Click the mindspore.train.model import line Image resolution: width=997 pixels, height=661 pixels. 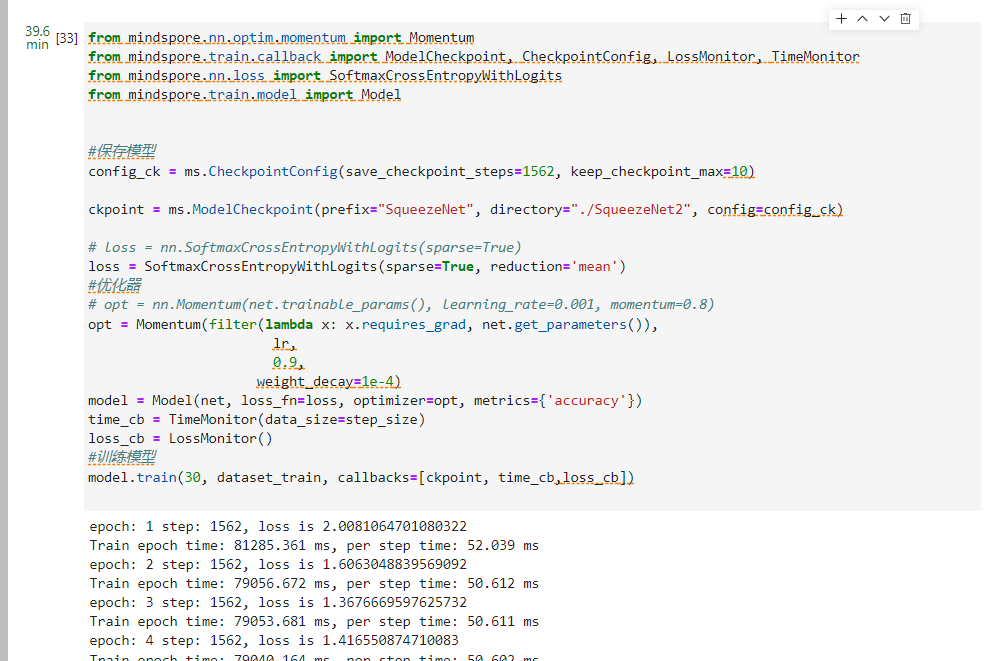[244, 95]
